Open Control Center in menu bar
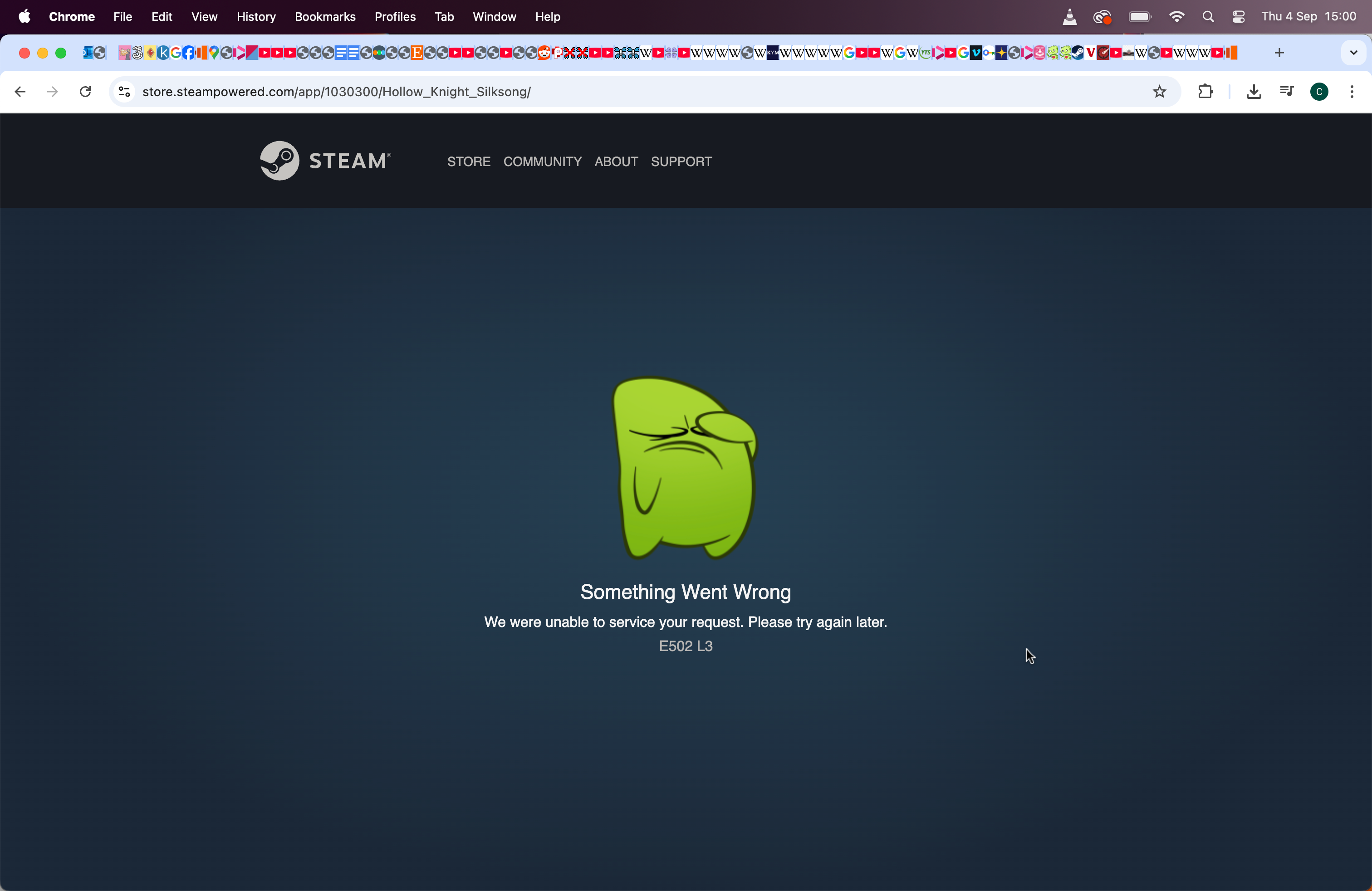Screen dimensions: 1372x891 coord(1238,17)
